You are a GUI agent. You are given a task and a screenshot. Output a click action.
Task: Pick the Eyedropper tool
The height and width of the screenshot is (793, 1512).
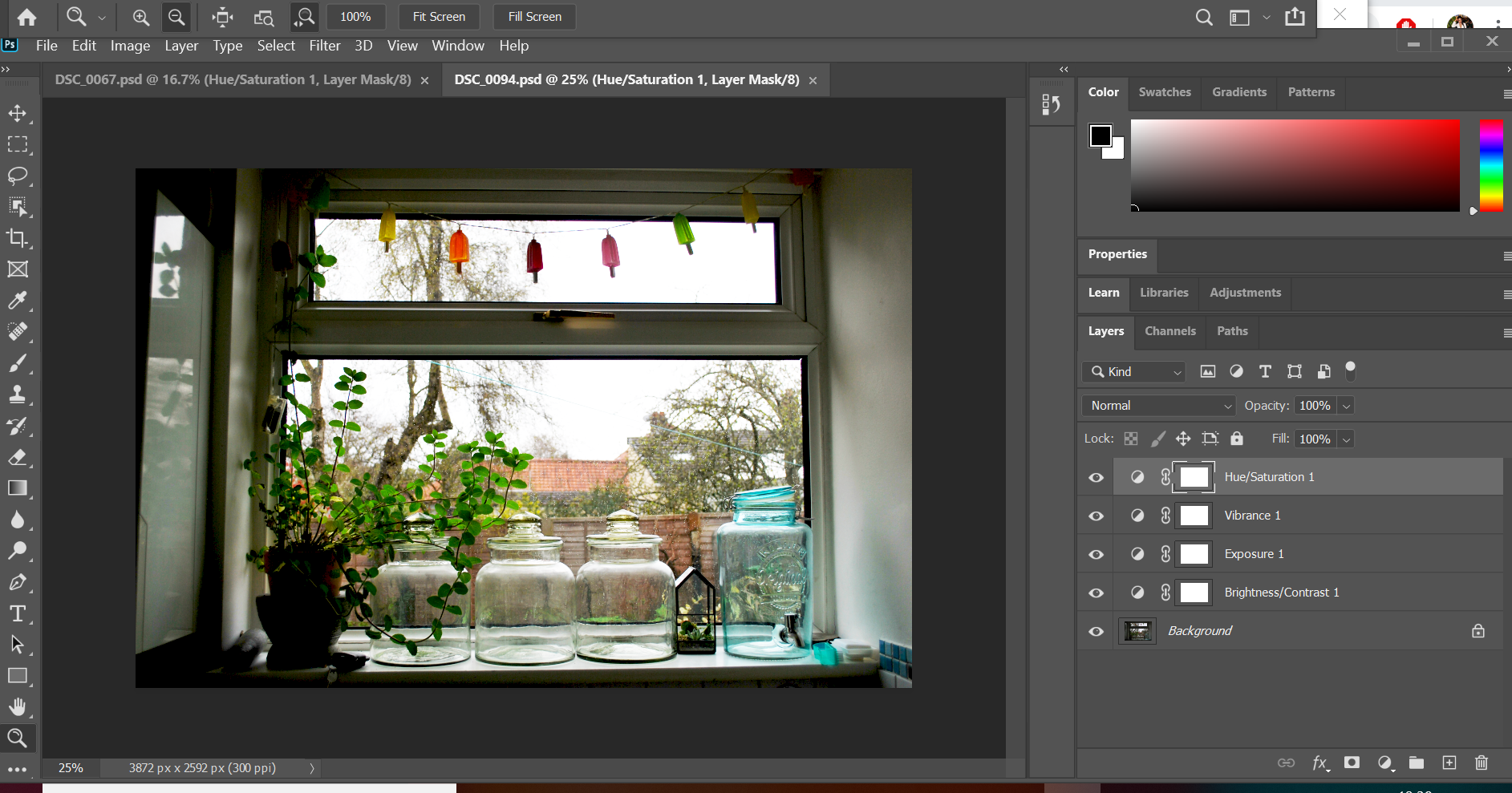[17, 301]
